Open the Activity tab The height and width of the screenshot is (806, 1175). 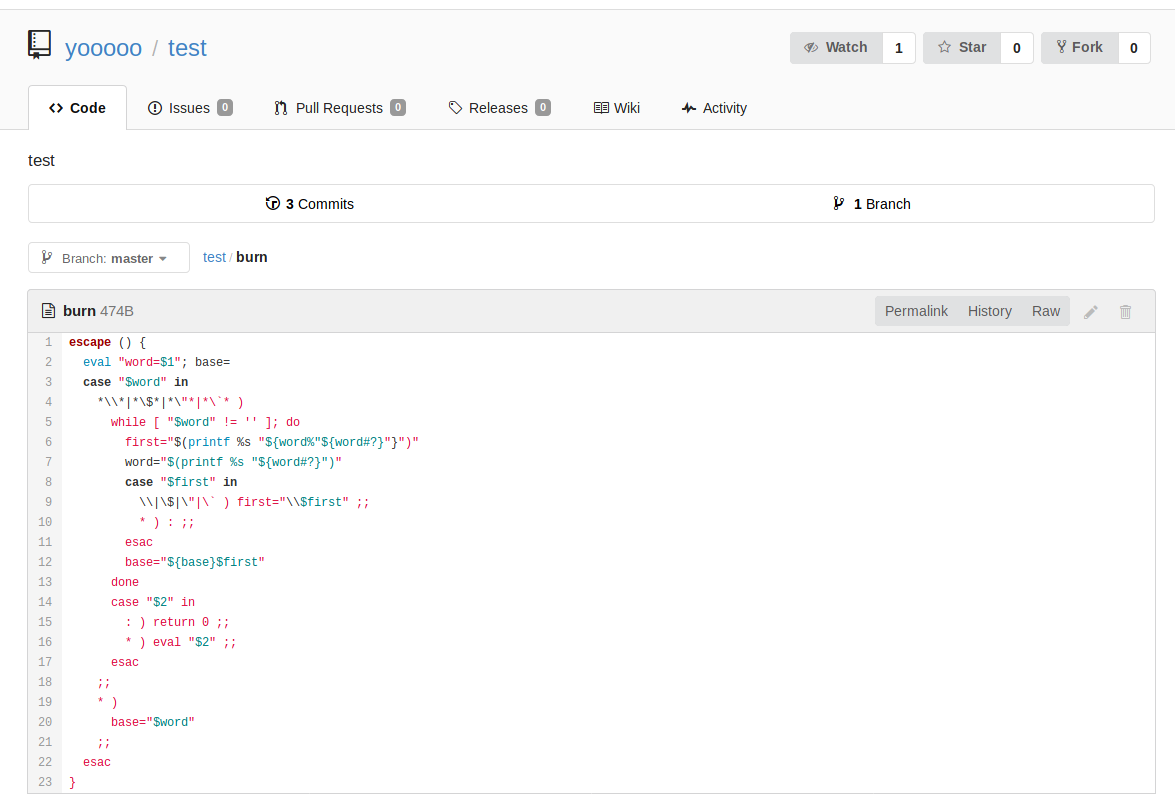coord(714,108)
